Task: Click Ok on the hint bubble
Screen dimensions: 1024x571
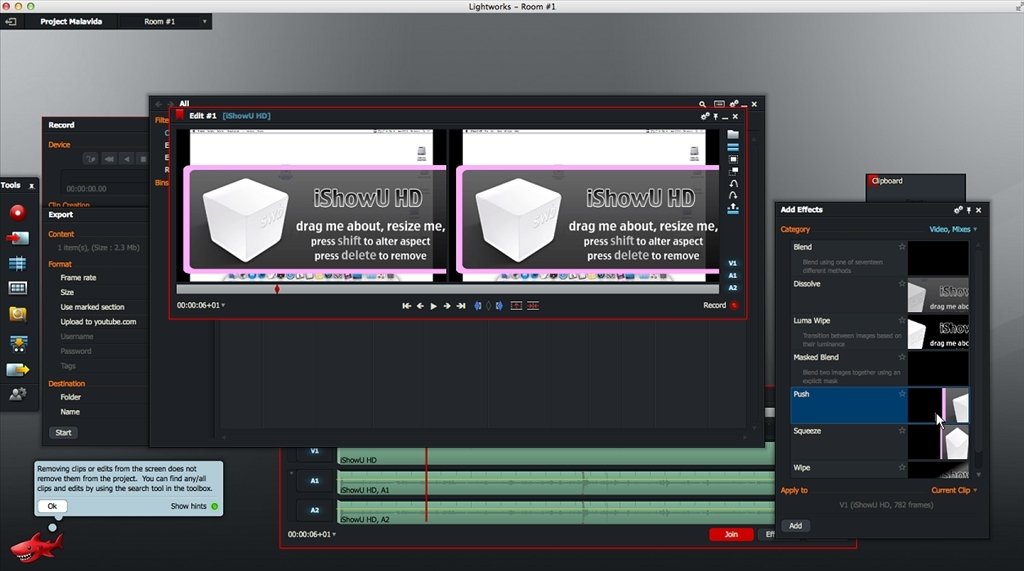Action: [x=52, y=506]
